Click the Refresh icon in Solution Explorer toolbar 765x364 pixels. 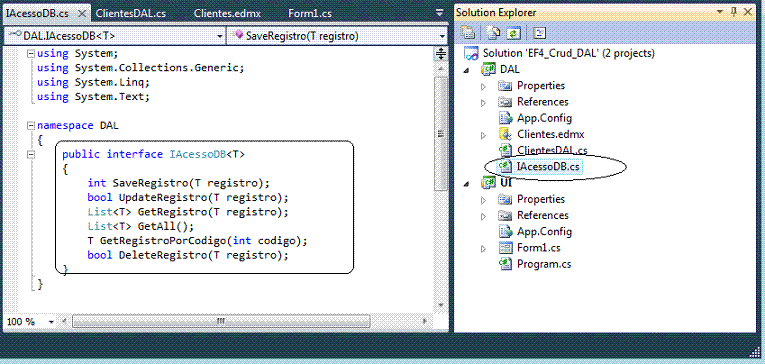[514, 33]
